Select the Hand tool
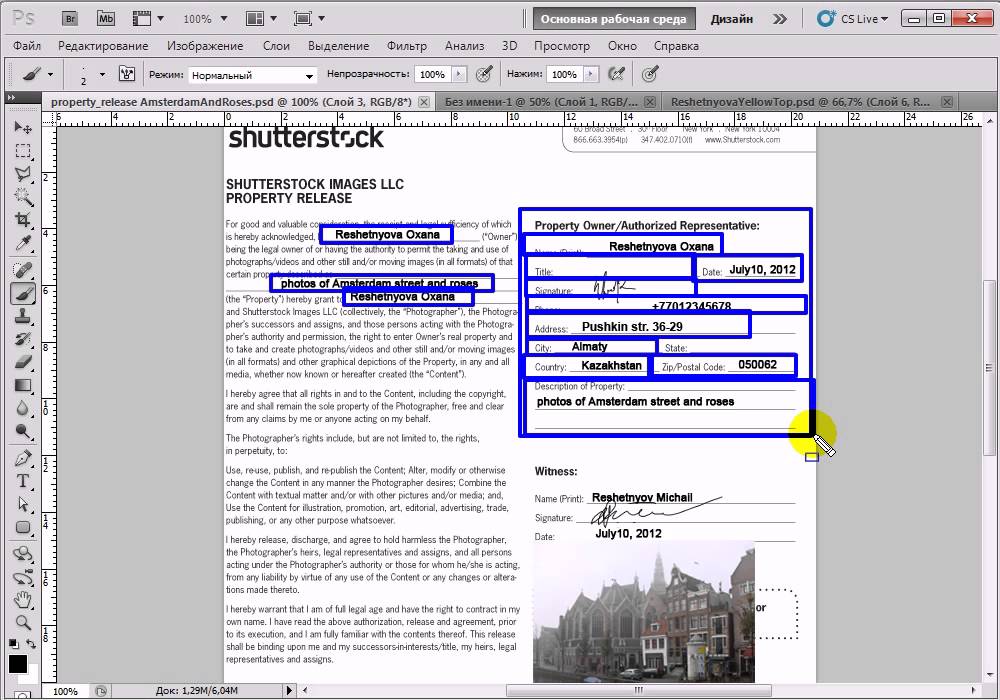The image size is (1000, 700). [23, 600]
